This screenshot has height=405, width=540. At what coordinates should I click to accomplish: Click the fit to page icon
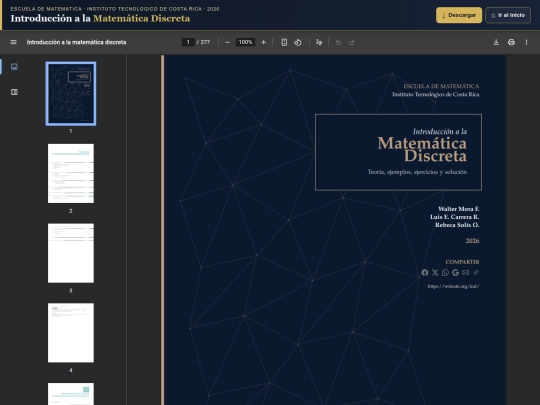[x=284, y=42]
